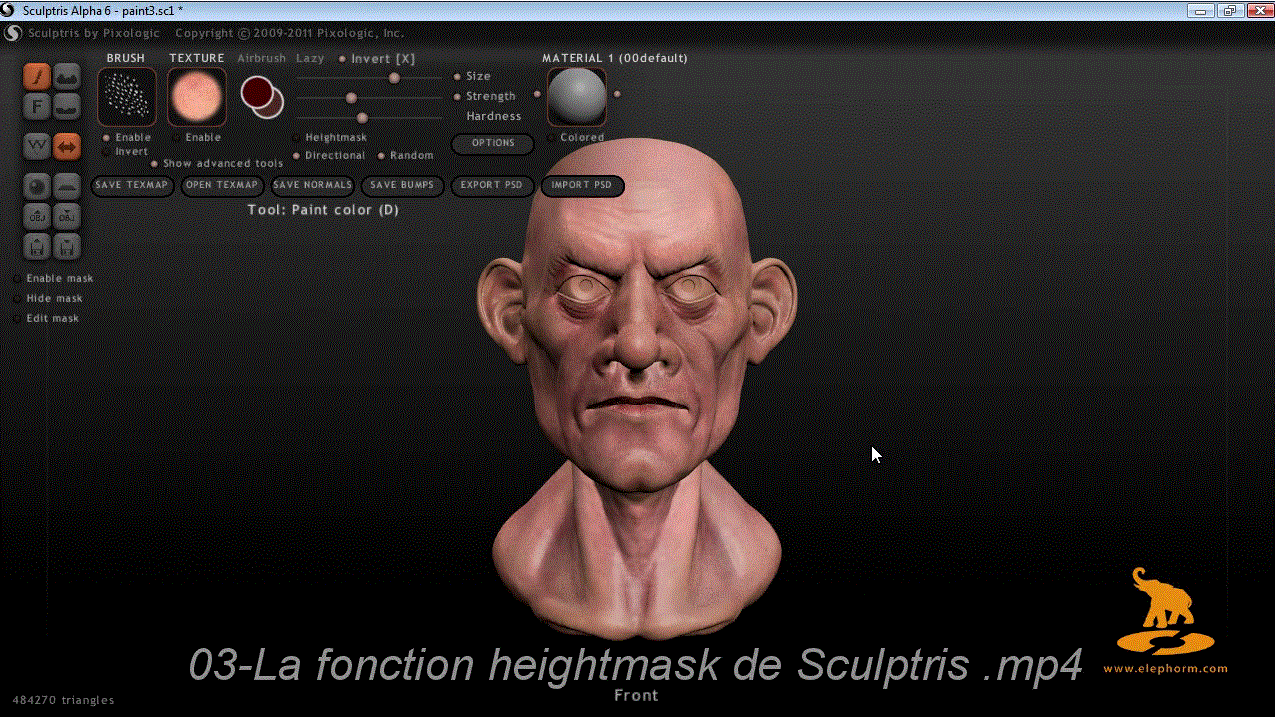The image size is (1275, 717).
Task: Click the new plane icon
Action: click(x=67, y=186)
